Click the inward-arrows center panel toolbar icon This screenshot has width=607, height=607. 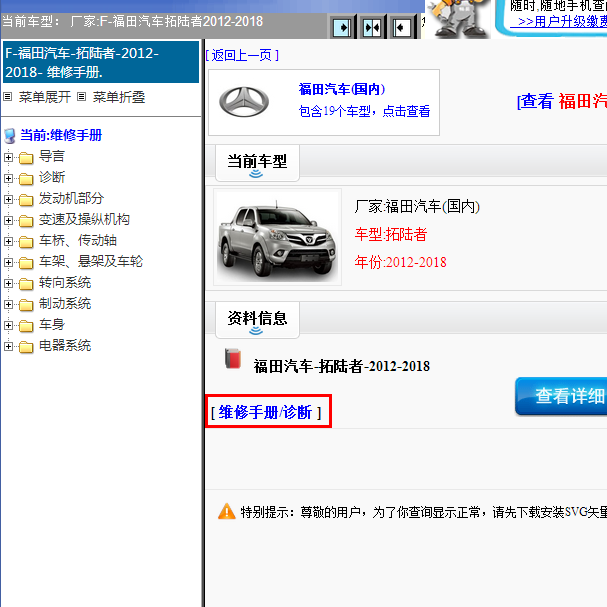click(x=372, y=27)
